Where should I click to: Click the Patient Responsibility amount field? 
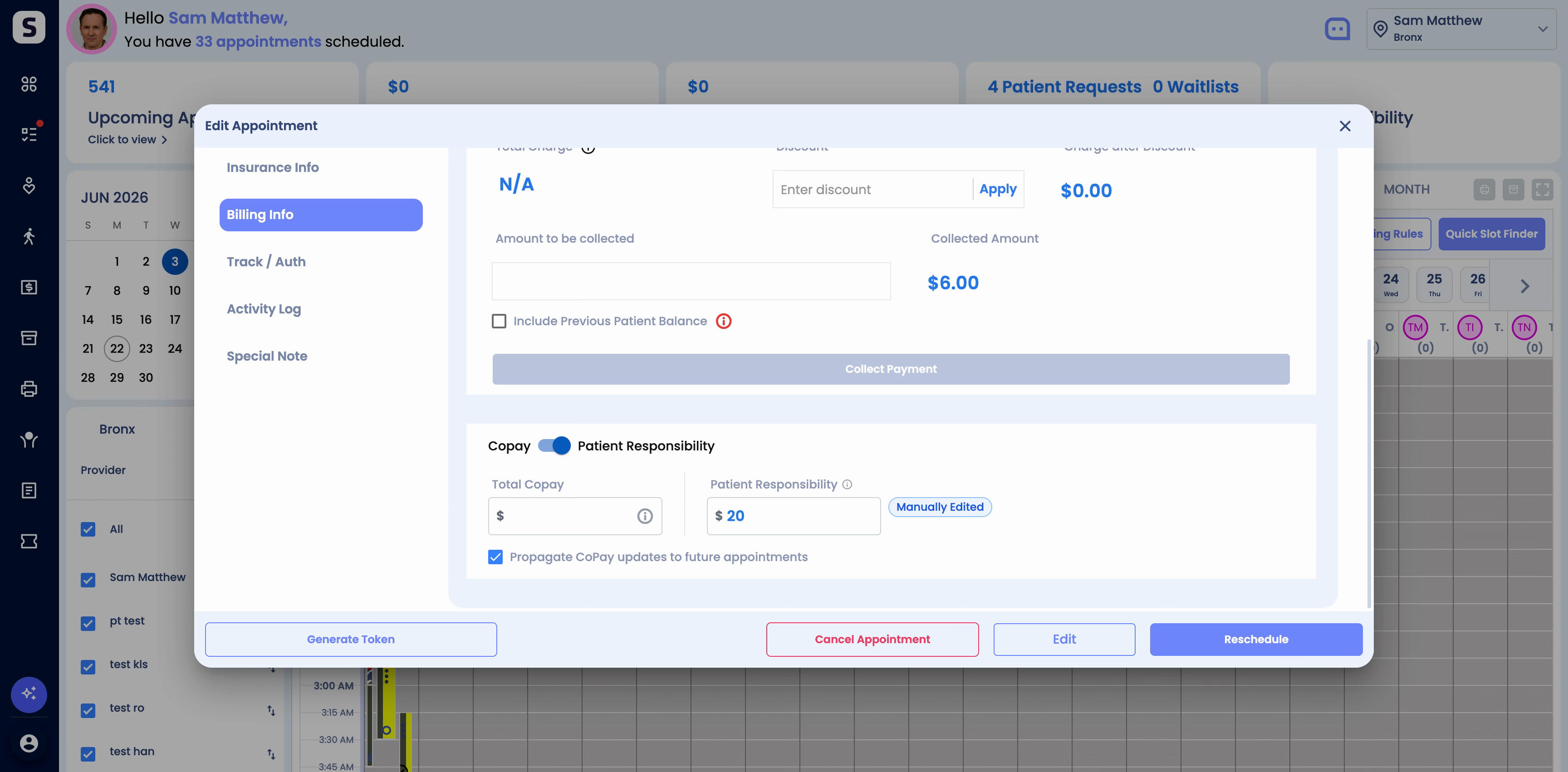[793, 517]
